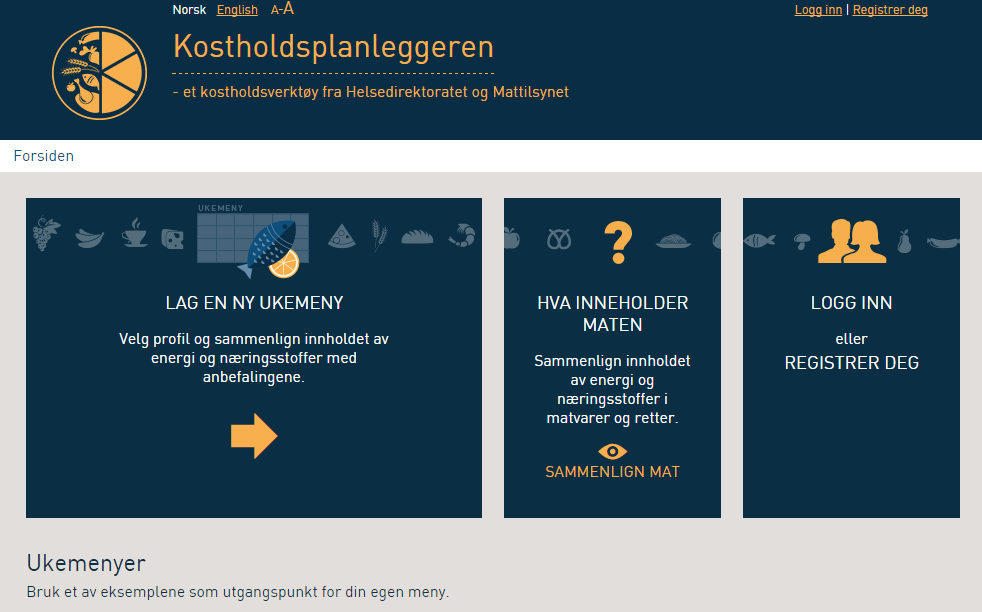This screenshot has height=612, width=982.
Task: Increase font size with large A
Action: [x=288, y=9]
